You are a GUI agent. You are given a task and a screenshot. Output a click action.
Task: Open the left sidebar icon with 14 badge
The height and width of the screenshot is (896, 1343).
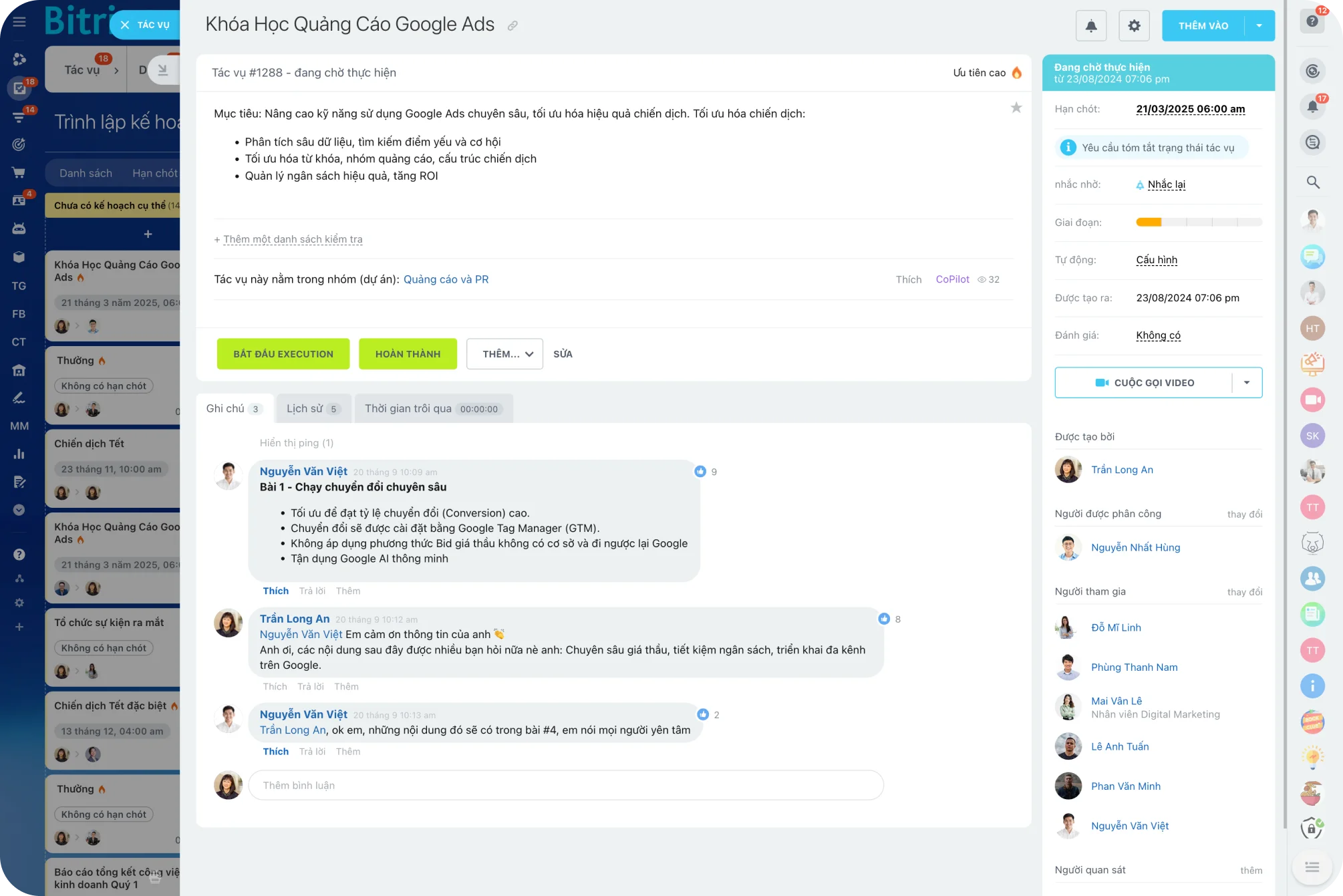(19, 117)
